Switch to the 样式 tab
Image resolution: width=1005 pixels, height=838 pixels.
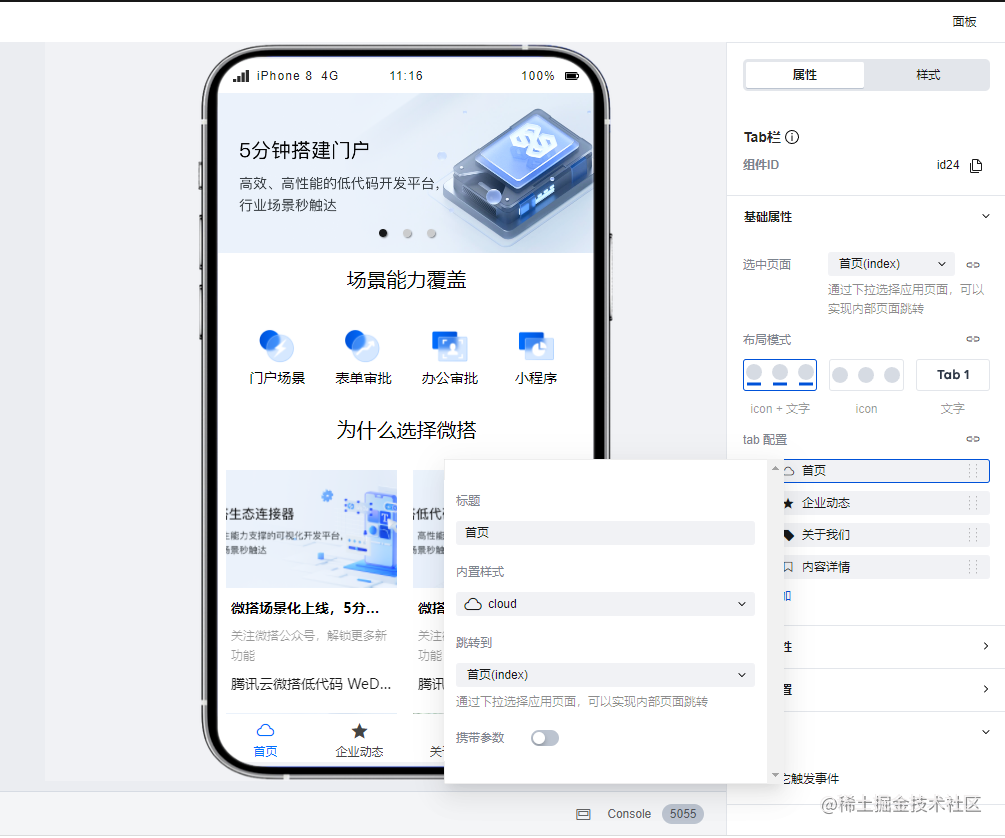[927, 75]
